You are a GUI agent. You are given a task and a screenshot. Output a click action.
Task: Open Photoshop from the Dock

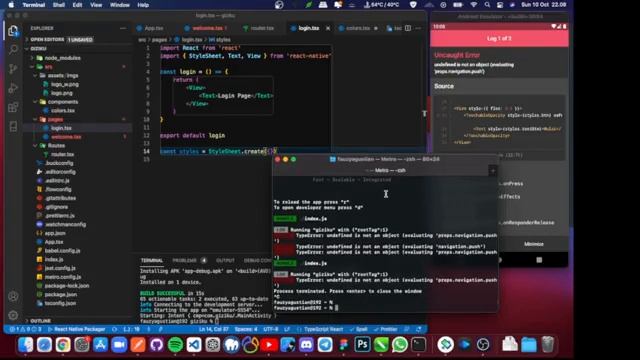(x=362, y=345)
